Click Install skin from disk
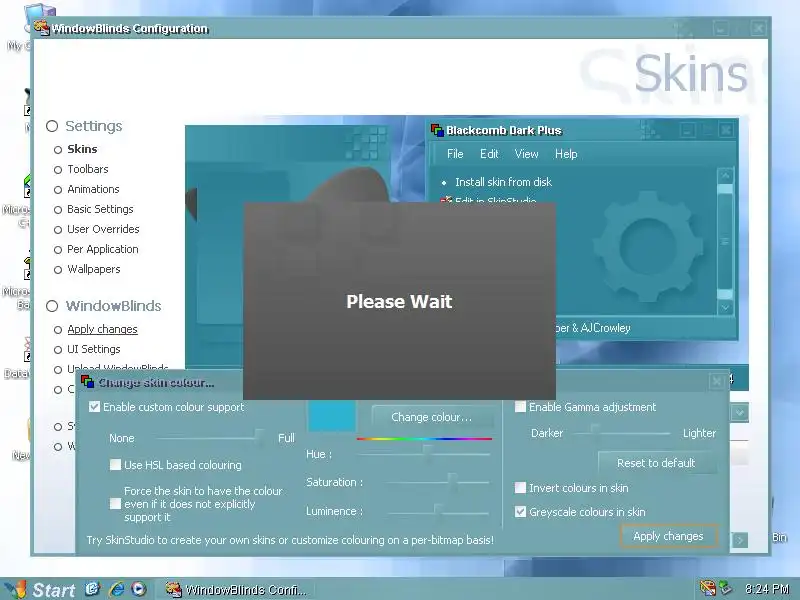 503,182
